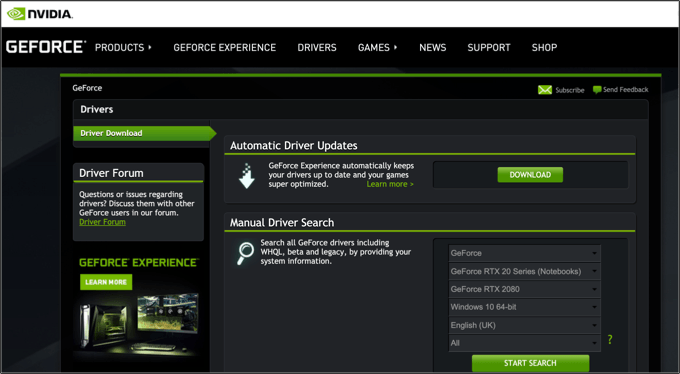Click the GeForce Experience gaming setup image
680x374 pixels.
[139, 323]
